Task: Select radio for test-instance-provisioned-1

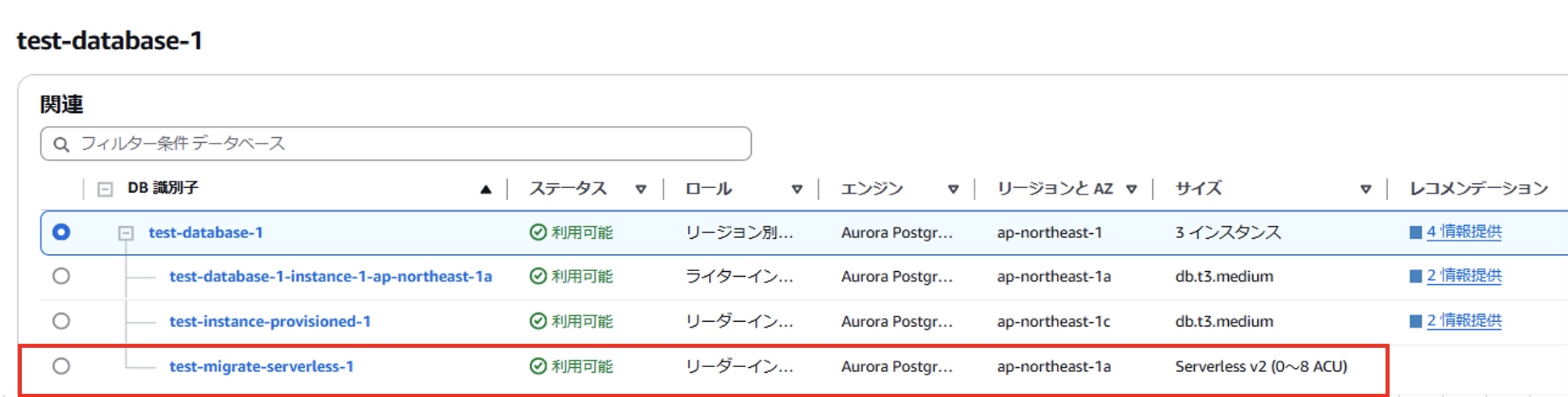Action: pyautogui.click(x=61, y=321)
